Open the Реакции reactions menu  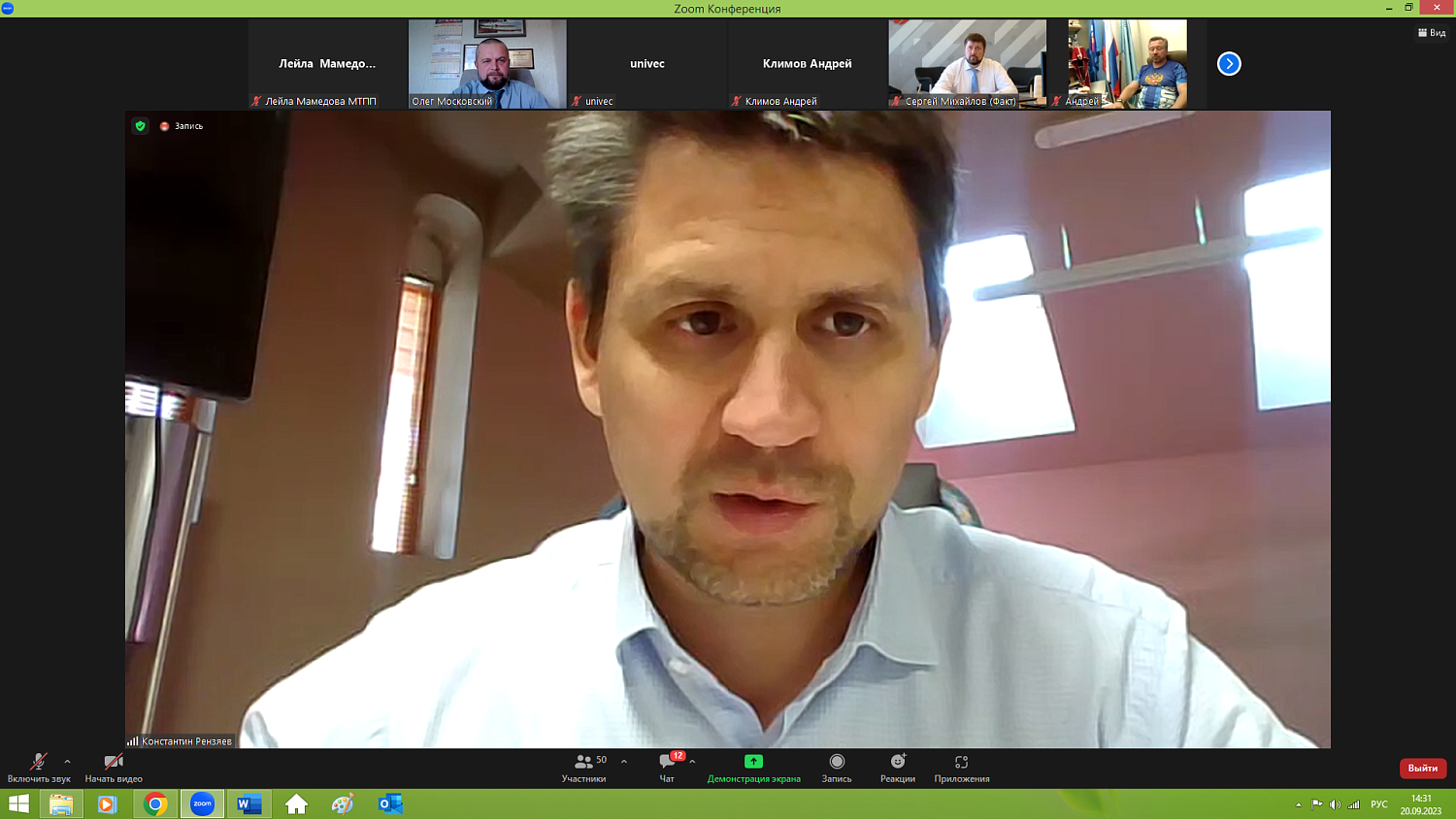click(898, 763)
